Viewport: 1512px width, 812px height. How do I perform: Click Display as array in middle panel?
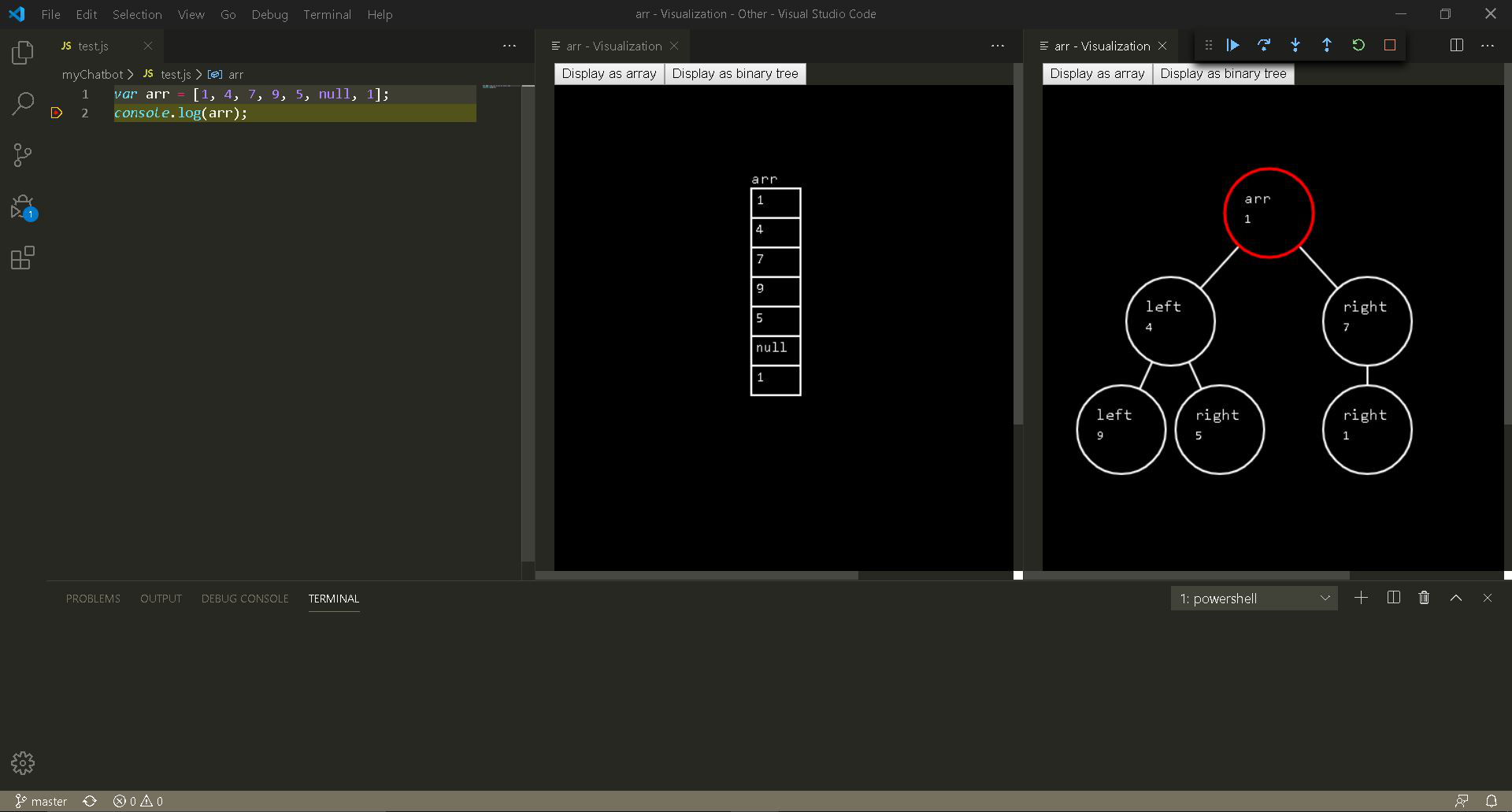(610, 74)
